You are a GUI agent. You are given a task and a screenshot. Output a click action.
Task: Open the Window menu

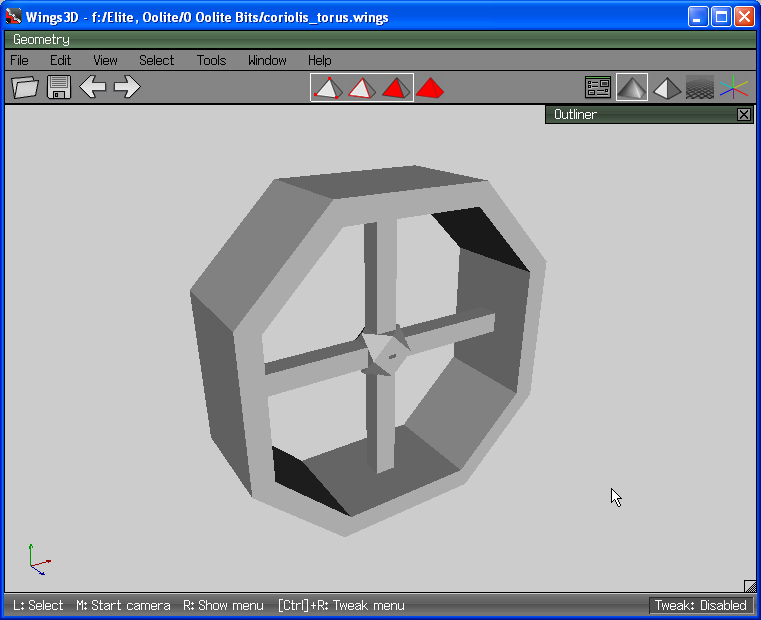(267, 60)
